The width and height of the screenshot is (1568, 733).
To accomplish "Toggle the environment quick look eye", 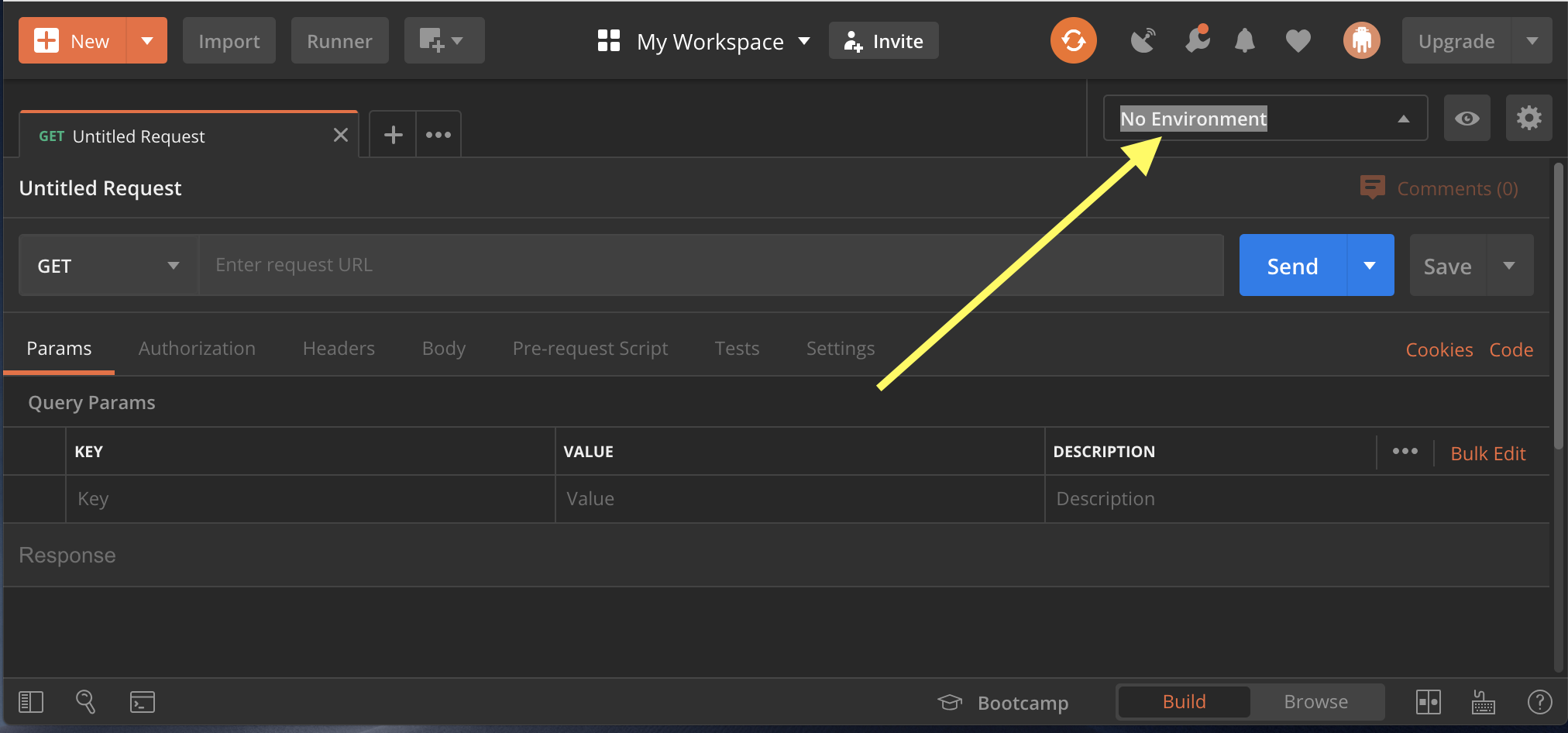I will pyautogui.click(x=1467, y=119).
